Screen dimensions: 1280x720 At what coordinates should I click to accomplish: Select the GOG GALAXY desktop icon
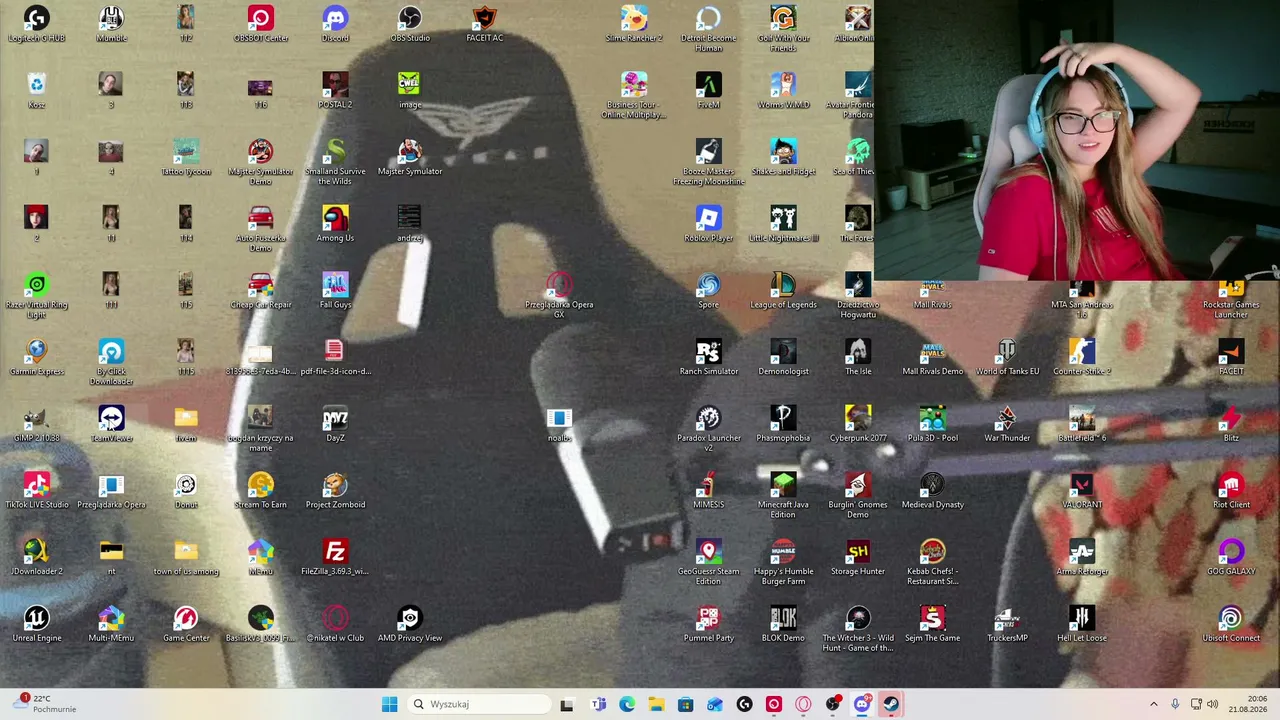(1231, 558)
